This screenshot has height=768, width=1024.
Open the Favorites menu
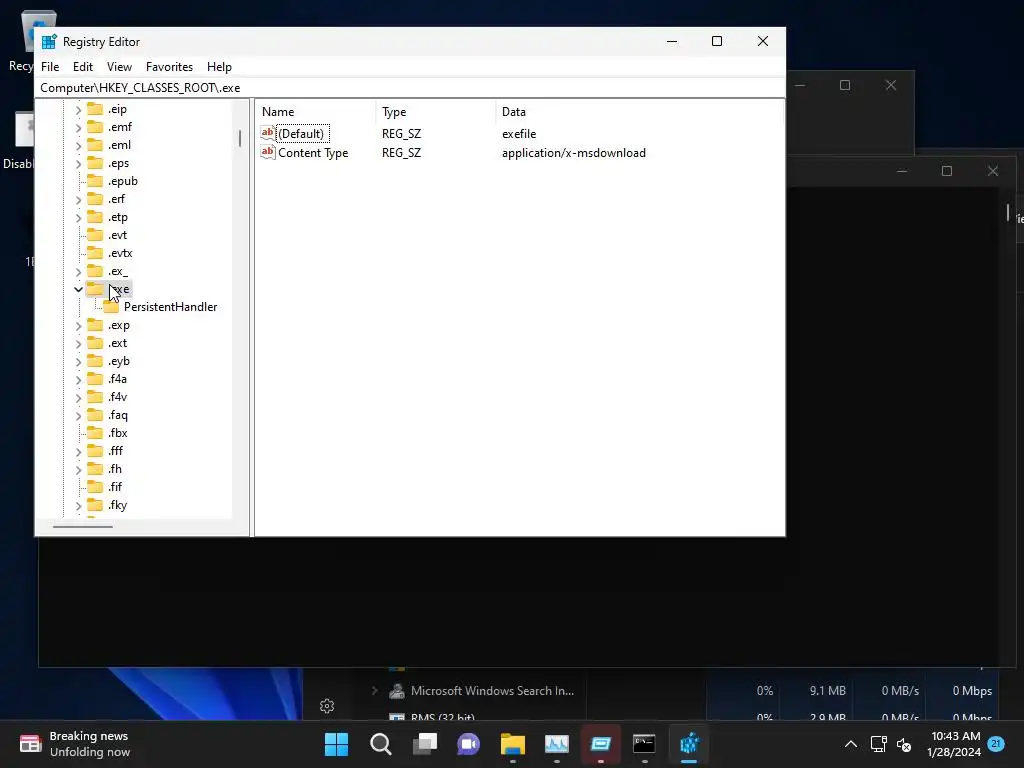169,67
